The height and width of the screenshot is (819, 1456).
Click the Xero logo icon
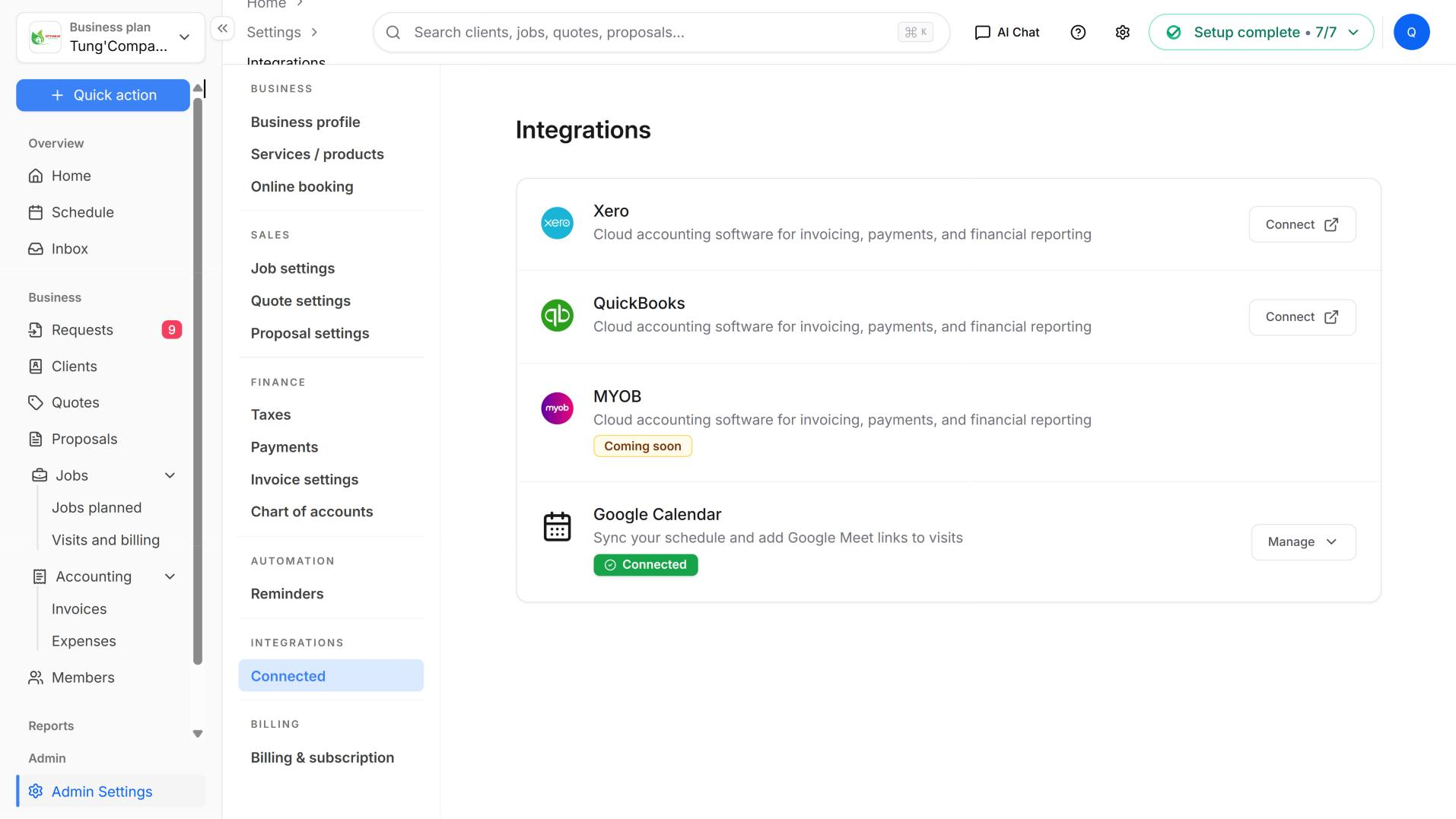[x=557, y=223]
